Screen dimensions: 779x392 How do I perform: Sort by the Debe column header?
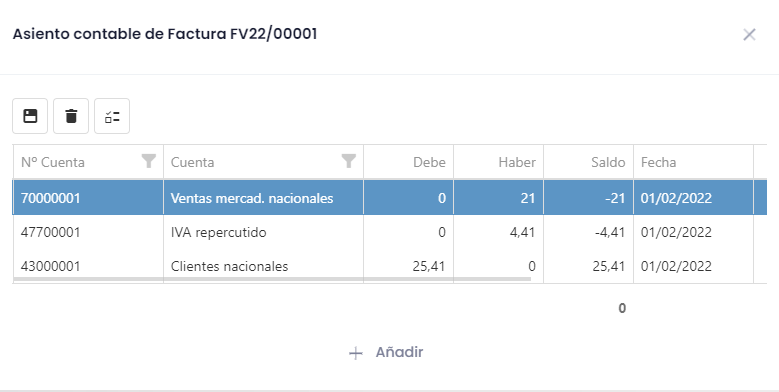pyautogui.click(x=408, y=162)
